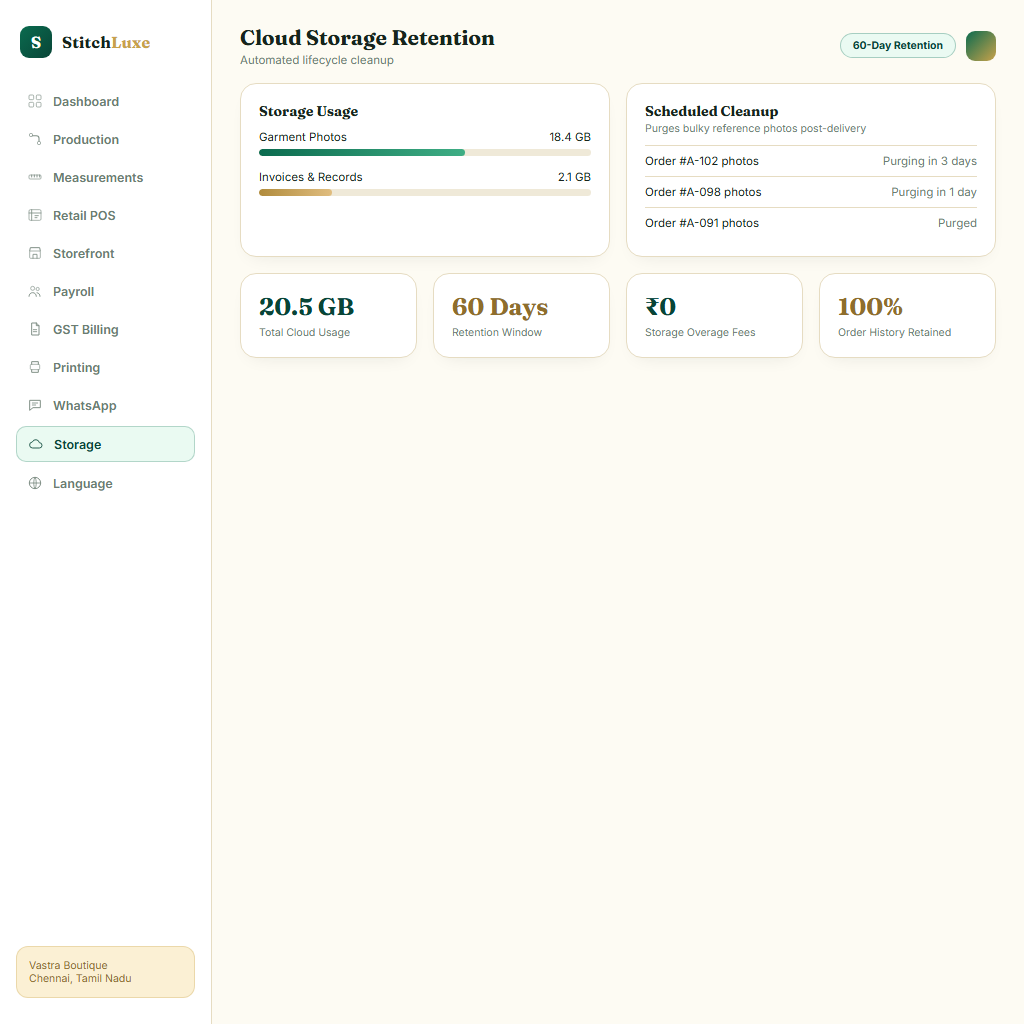Click the Storage cloud icon
The image size is (1024, 1024).
(x=36, y=444)
